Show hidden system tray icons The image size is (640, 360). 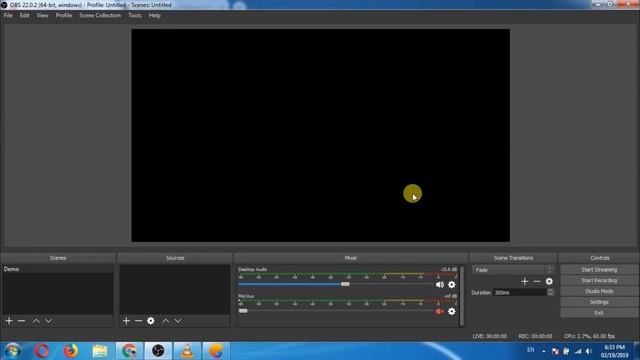(544, 351)
